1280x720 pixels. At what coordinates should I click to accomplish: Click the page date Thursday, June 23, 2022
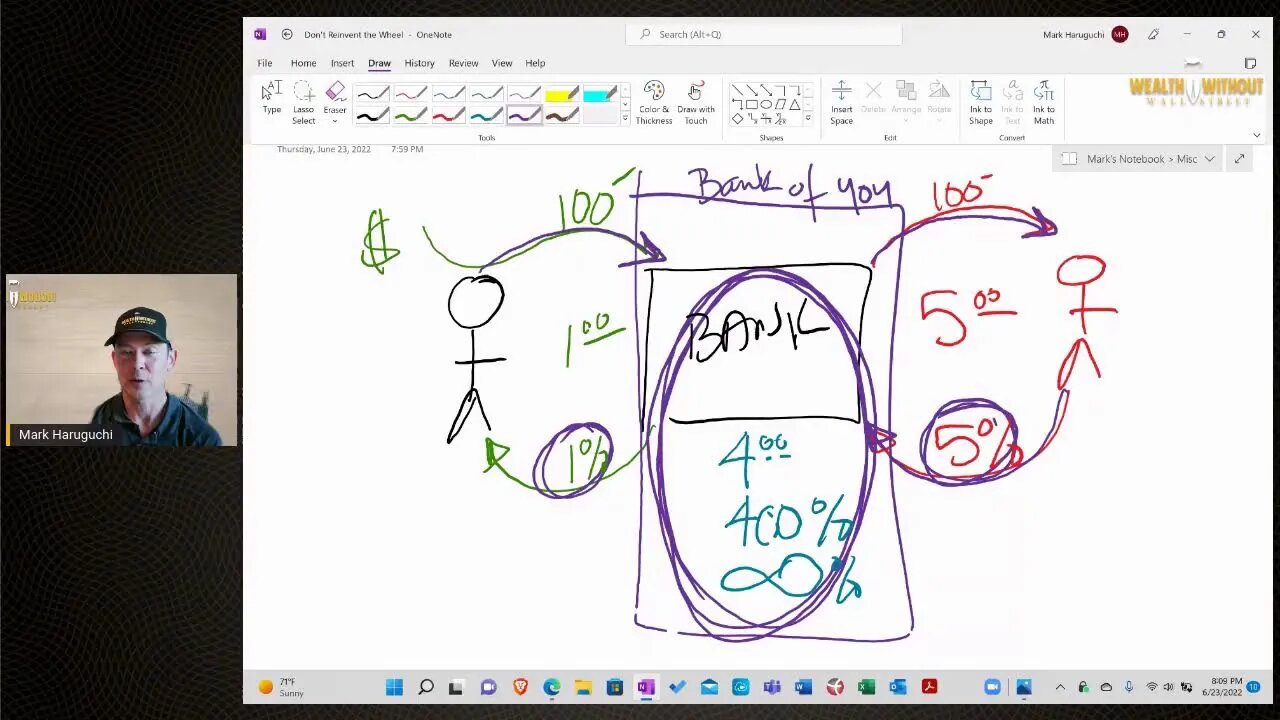click(324, 149)
